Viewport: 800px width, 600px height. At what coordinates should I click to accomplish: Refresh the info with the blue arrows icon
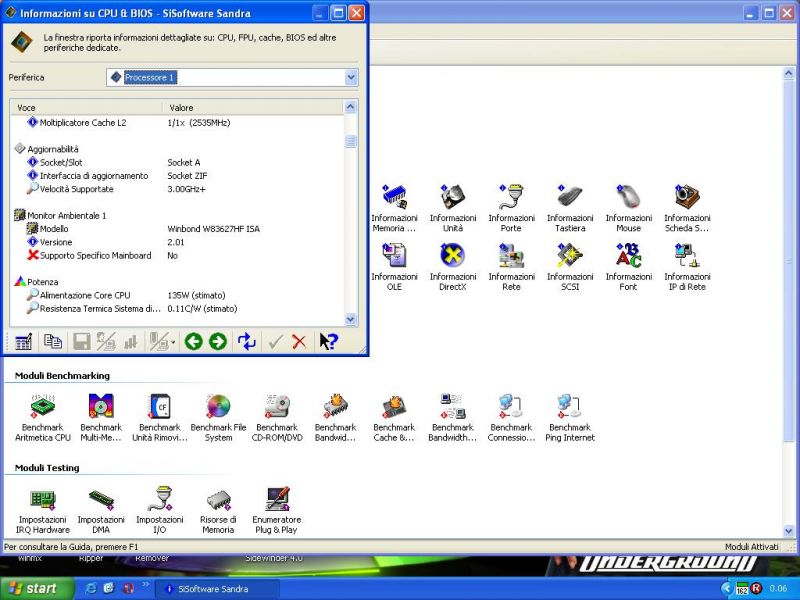click(247, 341)
